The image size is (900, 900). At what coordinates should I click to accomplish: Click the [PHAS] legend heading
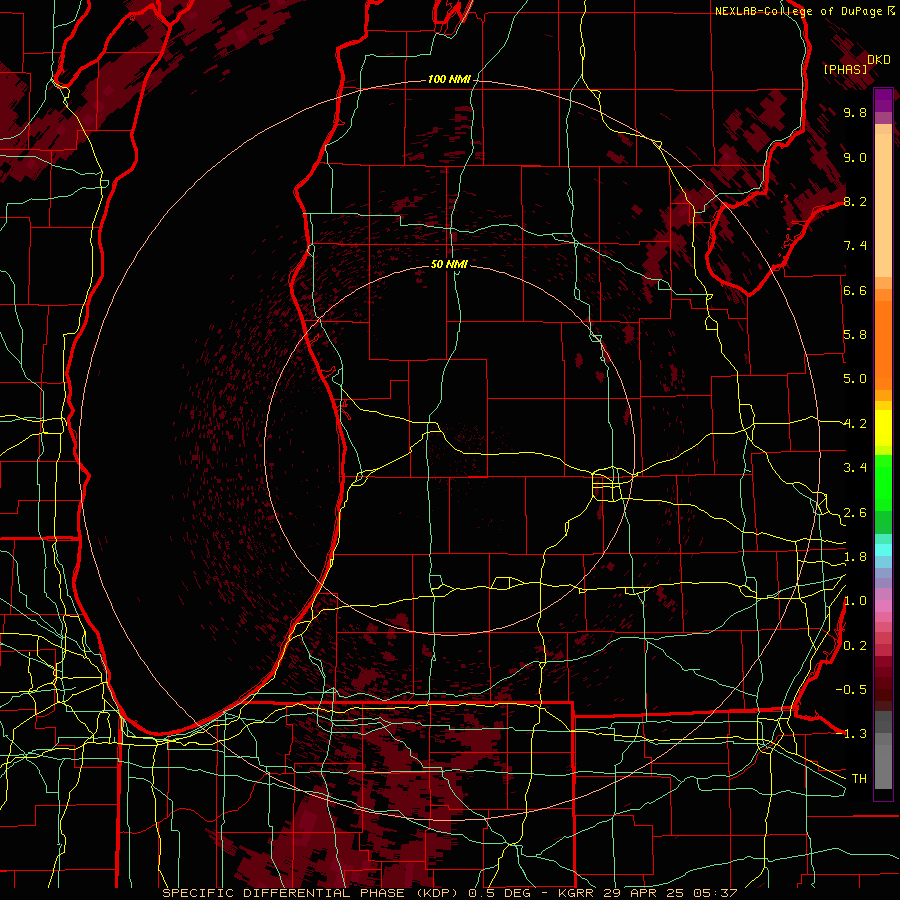point(845,69)
